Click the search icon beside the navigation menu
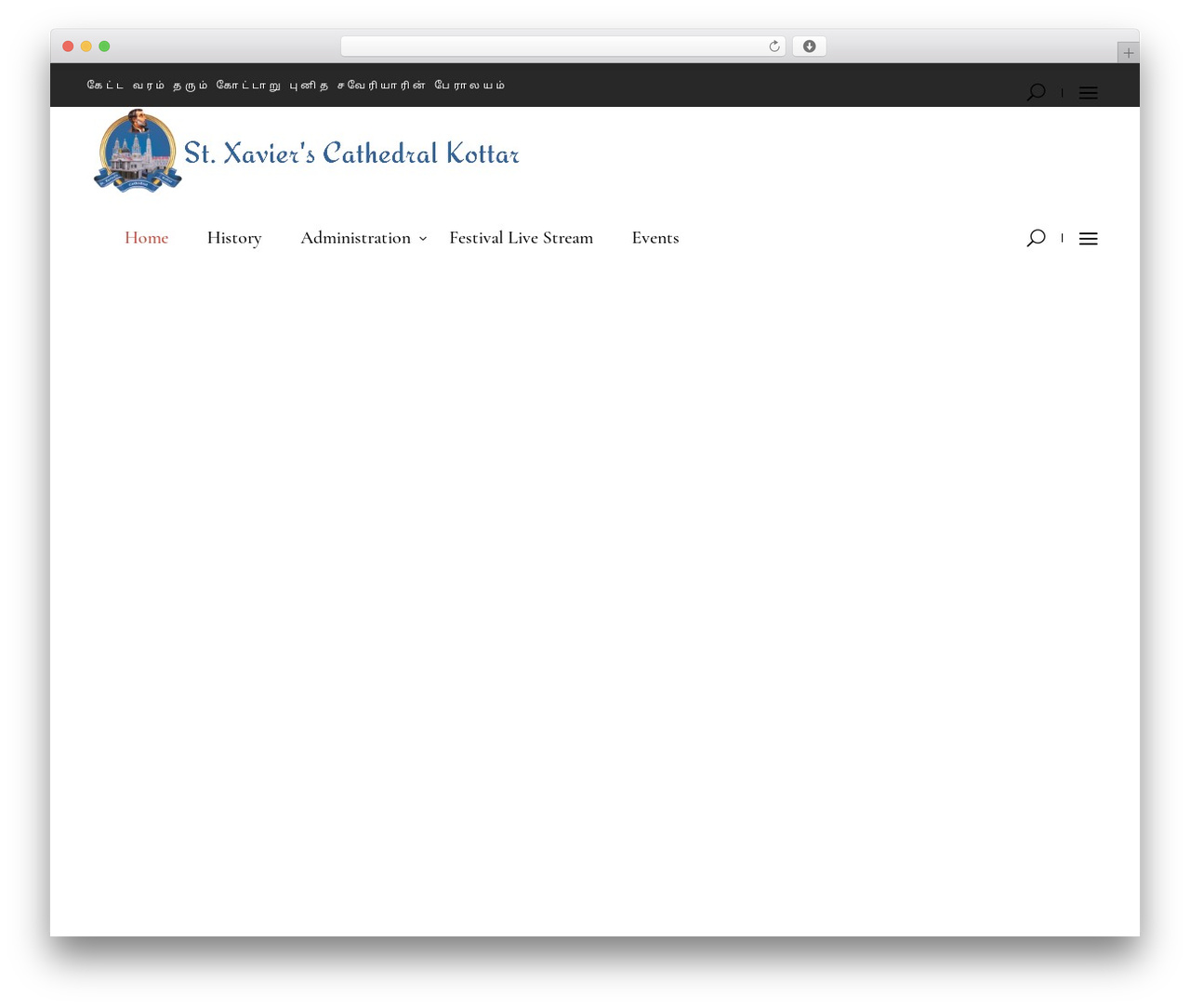 1036,238
